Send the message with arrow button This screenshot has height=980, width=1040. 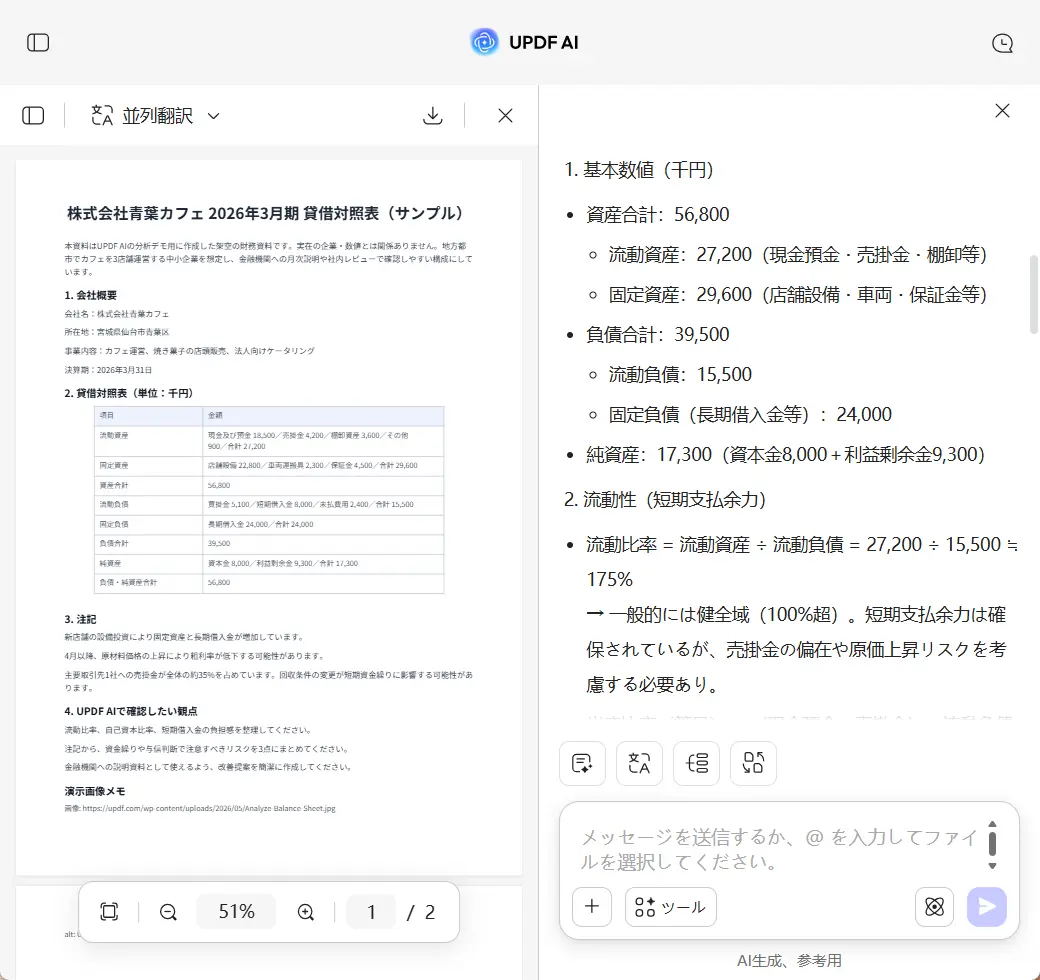986,906
